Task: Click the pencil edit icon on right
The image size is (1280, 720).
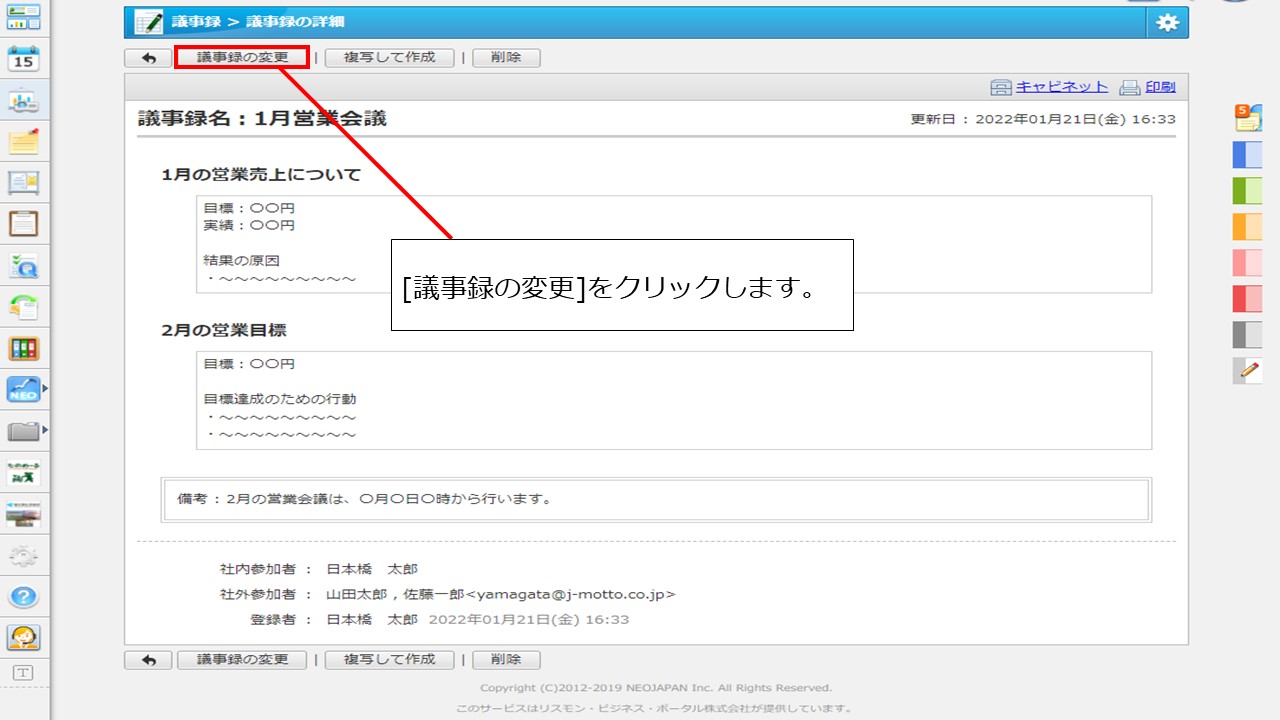Action: 1248,371
